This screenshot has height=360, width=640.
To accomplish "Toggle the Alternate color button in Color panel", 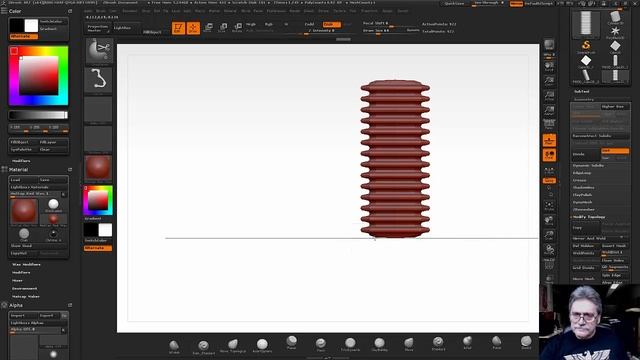I will pos(24,36).
